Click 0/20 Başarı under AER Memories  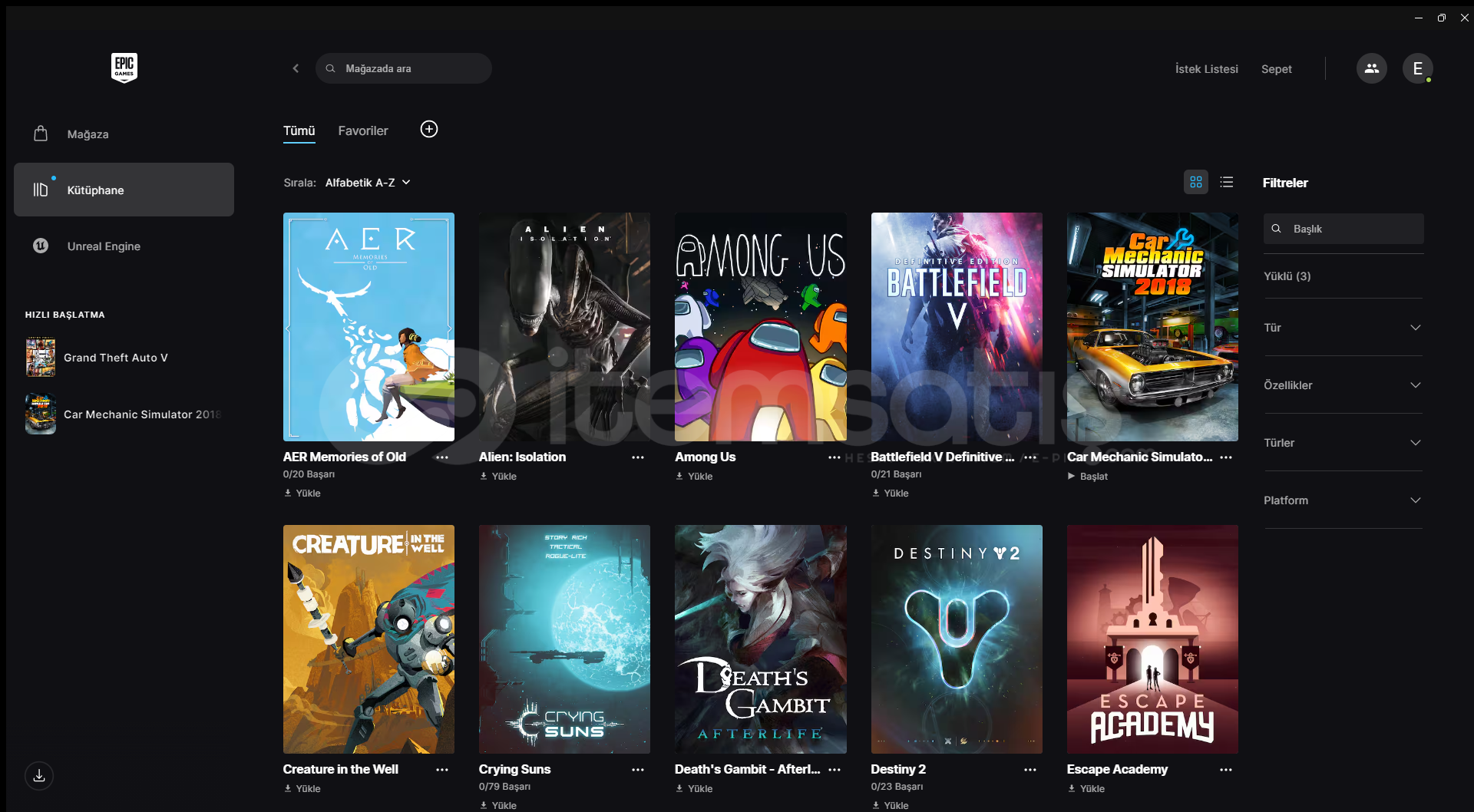click(x=309, y=474)
